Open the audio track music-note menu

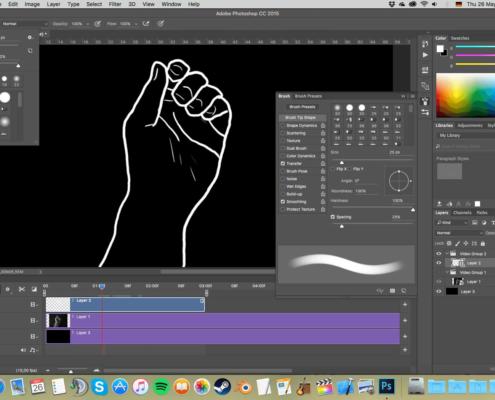point(33,350)
